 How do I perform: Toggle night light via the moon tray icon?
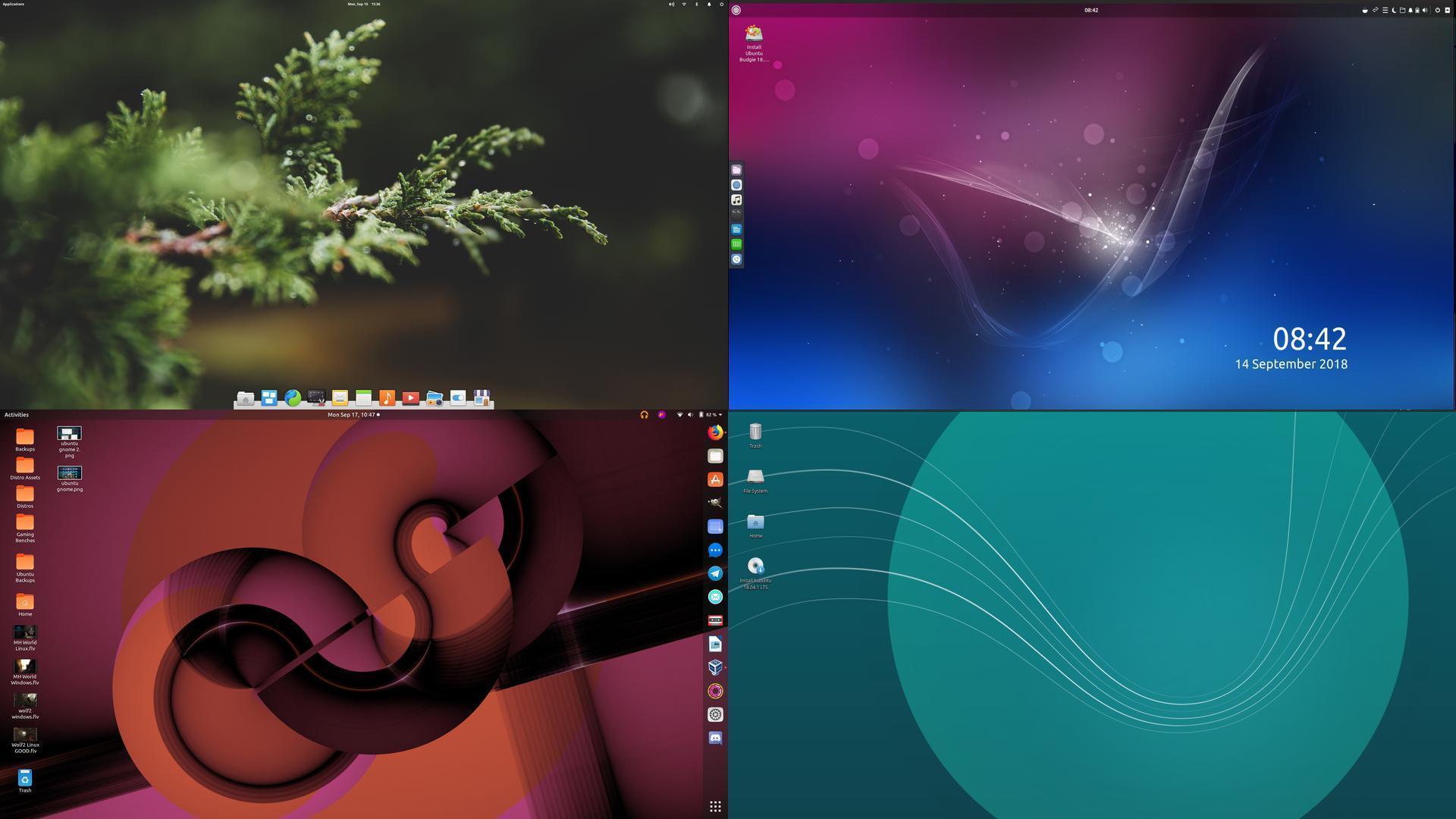tap(1394, 10)
